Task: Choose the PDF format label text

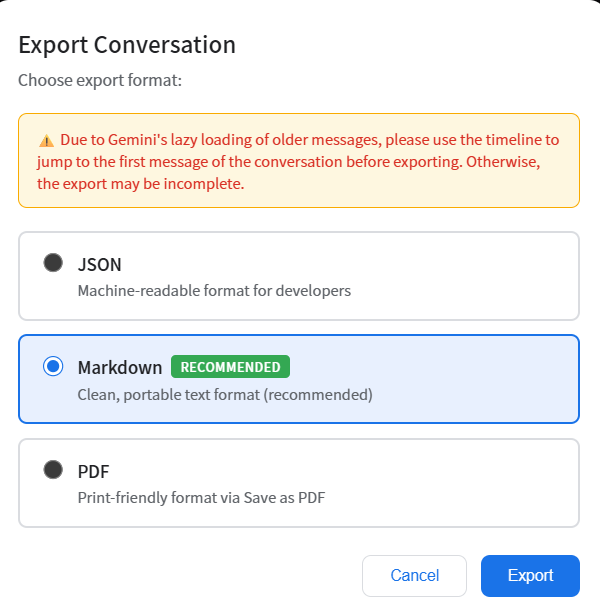Action: point(94,471)
